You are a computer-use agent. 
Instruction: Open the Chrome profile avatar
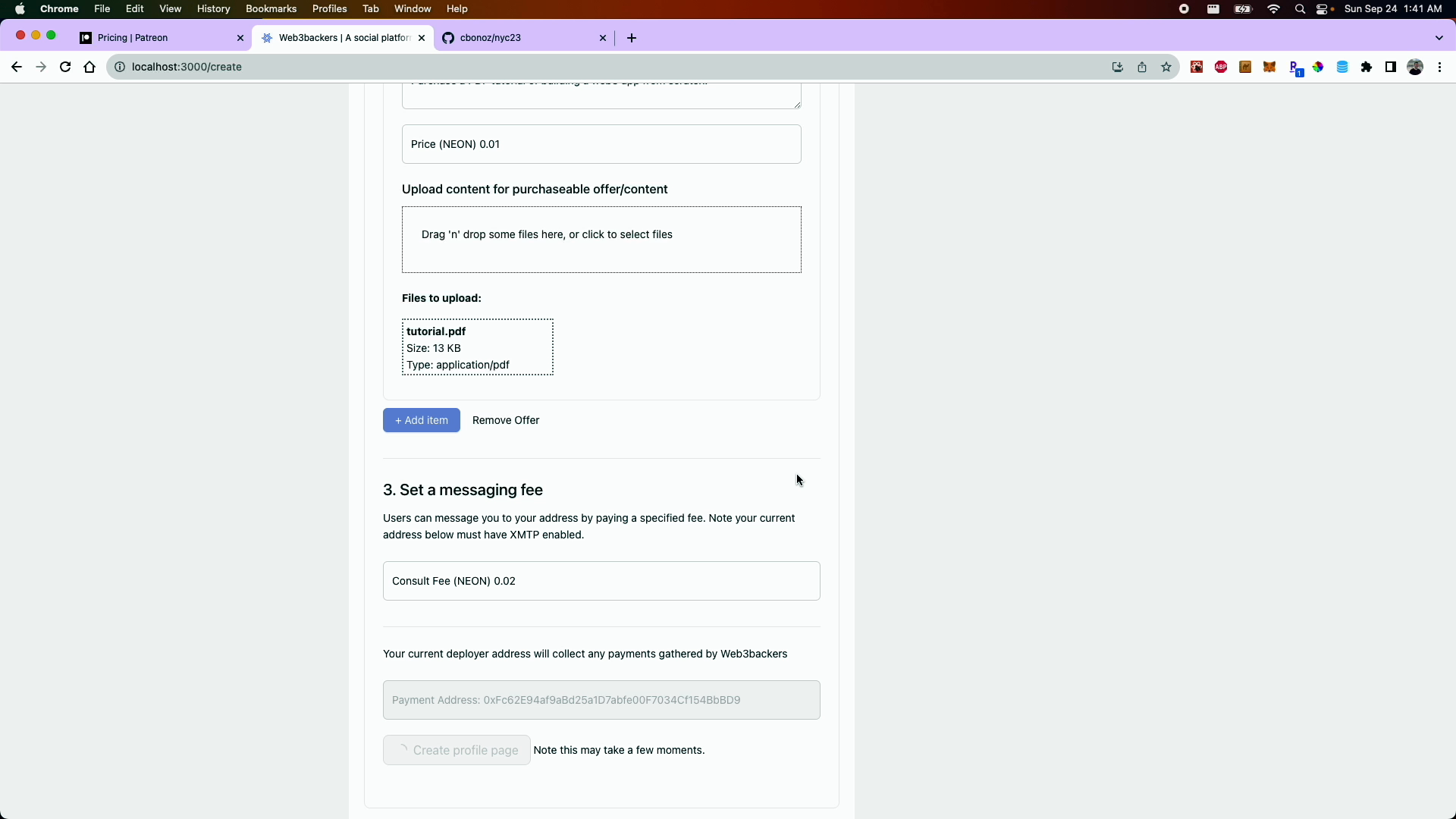pos(1415,67)
